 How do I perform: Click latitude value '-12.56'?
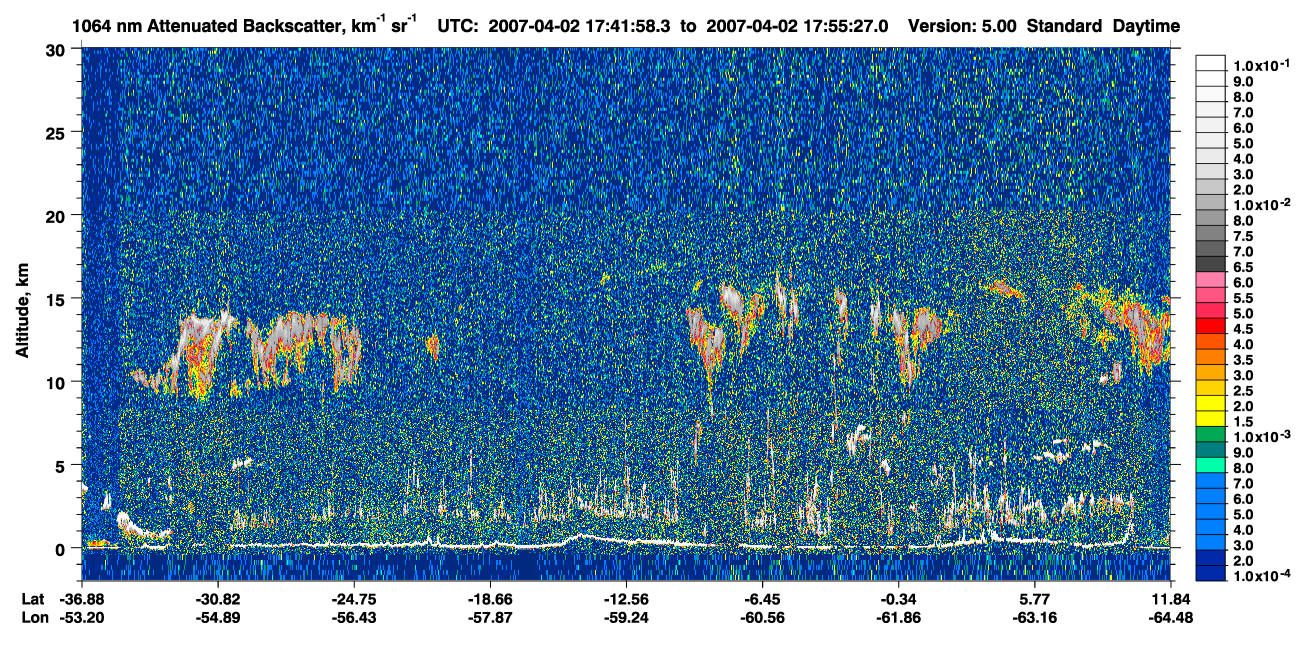coord(625,599)
